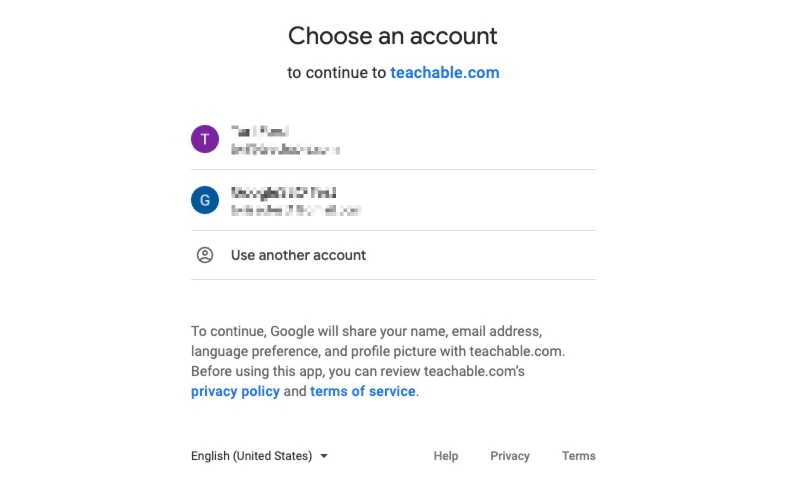Click the blue G account avatar
The image size is (788, 492).
coord(205,200)
